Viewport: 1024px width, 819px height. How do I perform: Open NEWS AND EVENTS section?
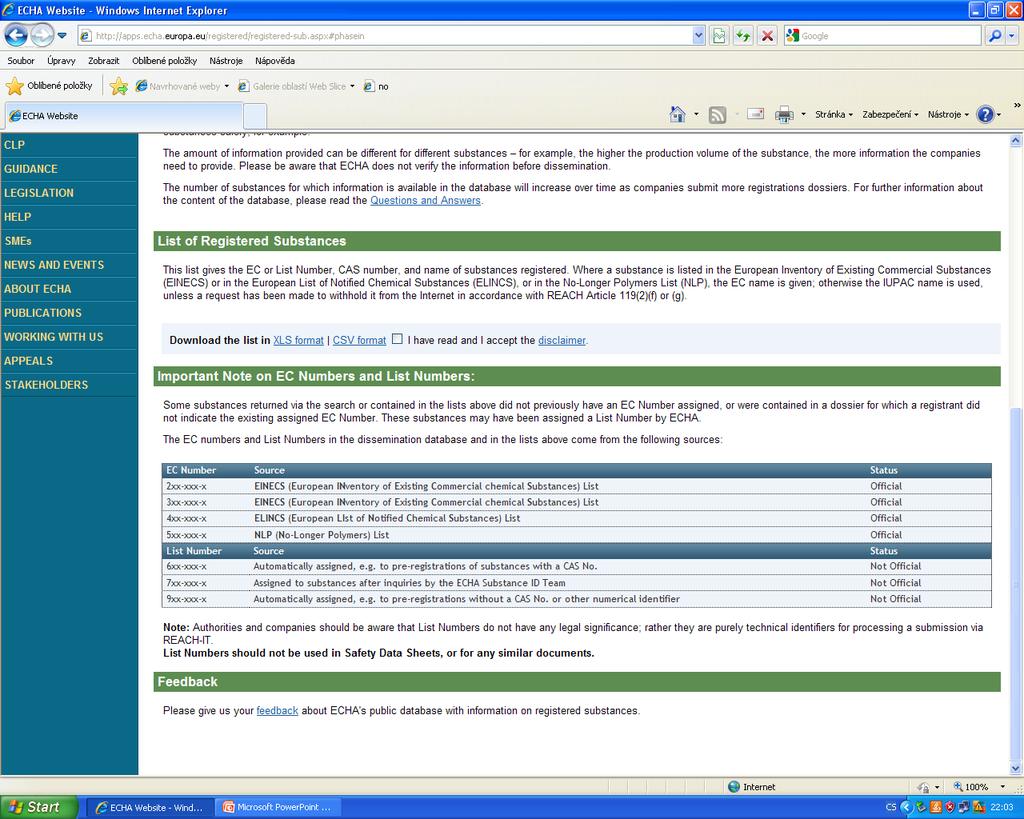click(54, 265)
